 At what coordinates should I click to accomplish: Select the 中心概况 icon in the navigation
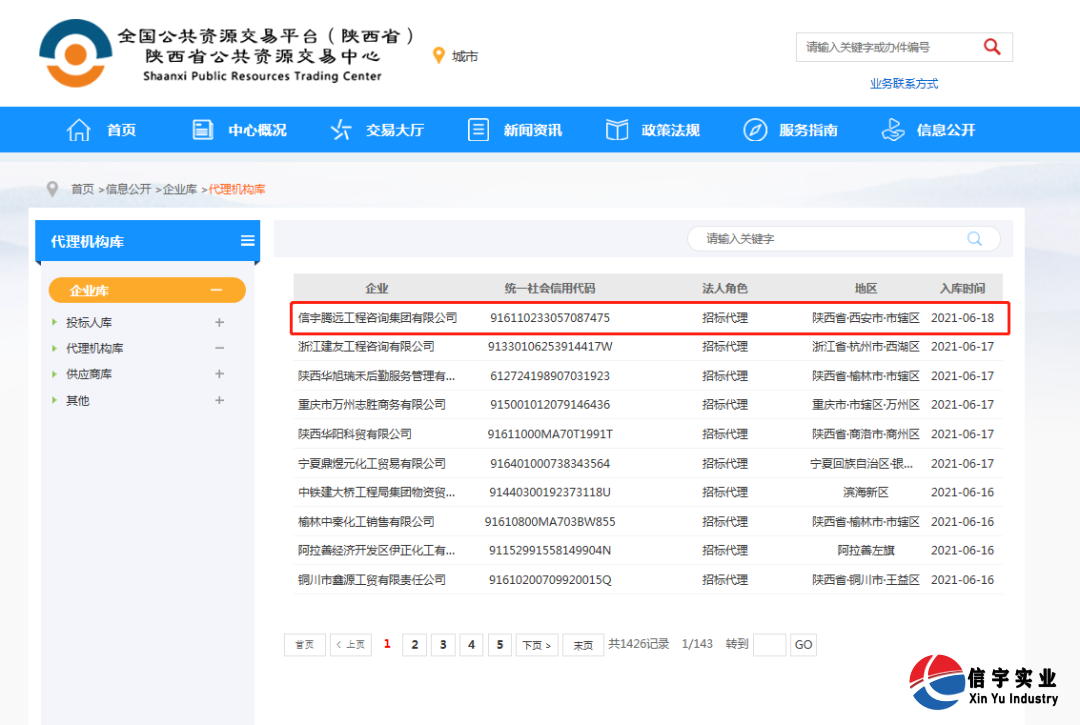[202, 129]
